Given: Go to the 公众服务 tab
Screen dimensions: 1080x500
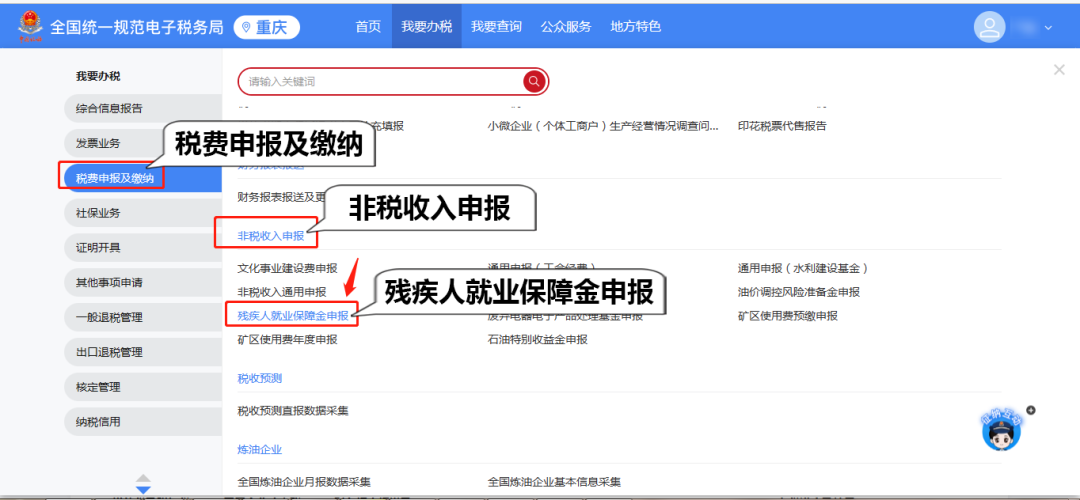Looking at the screenshot, I should pyautogui.click(x=566, y=27).
